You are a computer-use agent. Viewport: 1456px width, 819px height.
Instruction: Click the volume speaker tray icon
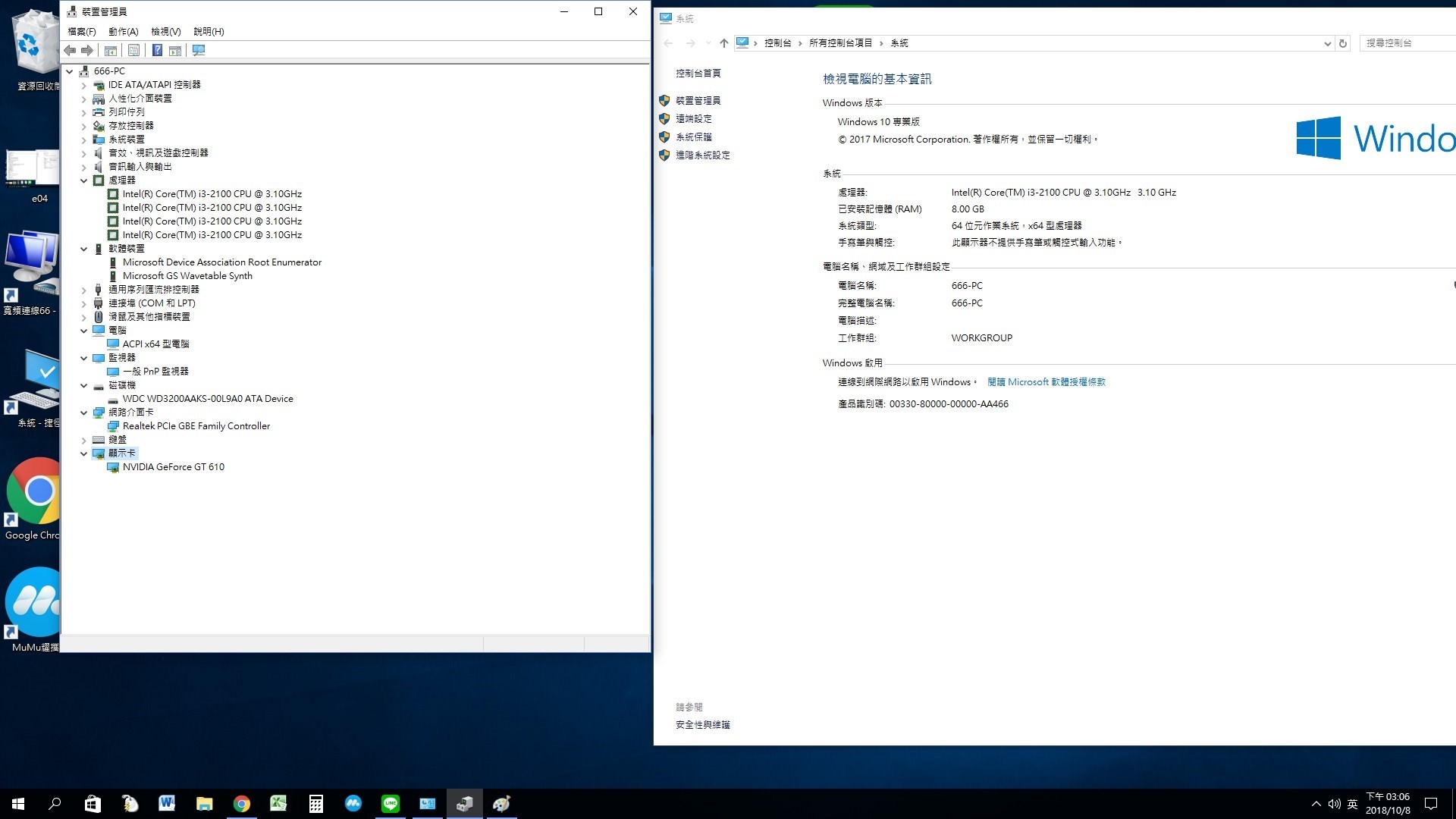click(x=1334, y=804)
